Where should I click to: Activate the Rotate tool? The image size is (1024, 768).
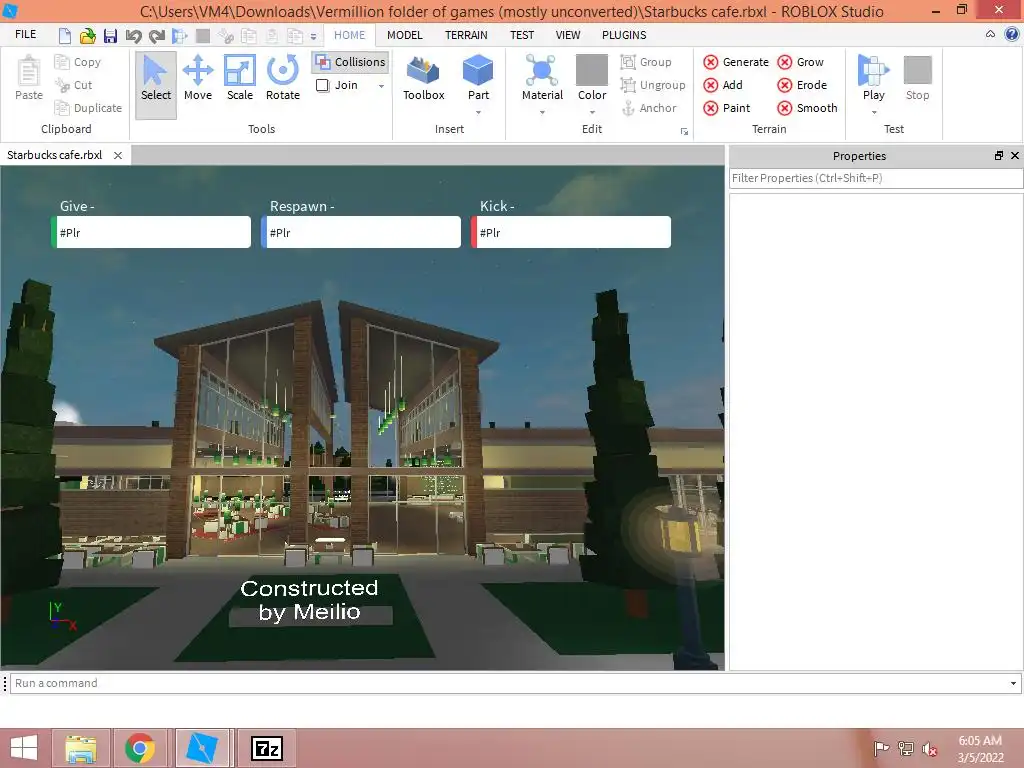[x=283, y=78]
